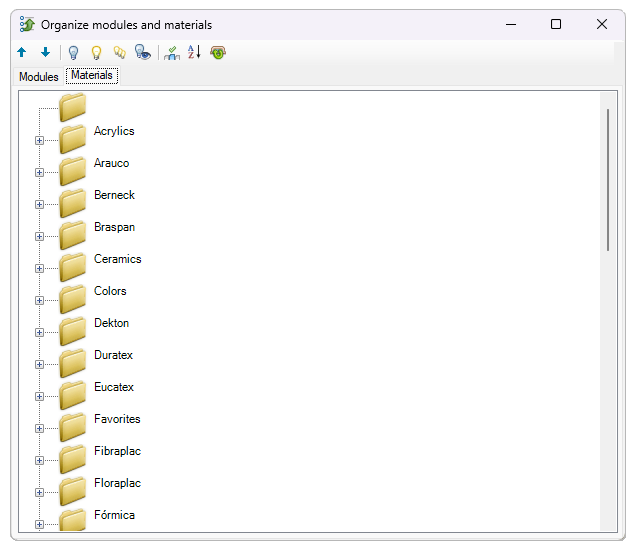Click the vertical scrollbar thumb
631x555 pixels.
click(x=607, y=180)
